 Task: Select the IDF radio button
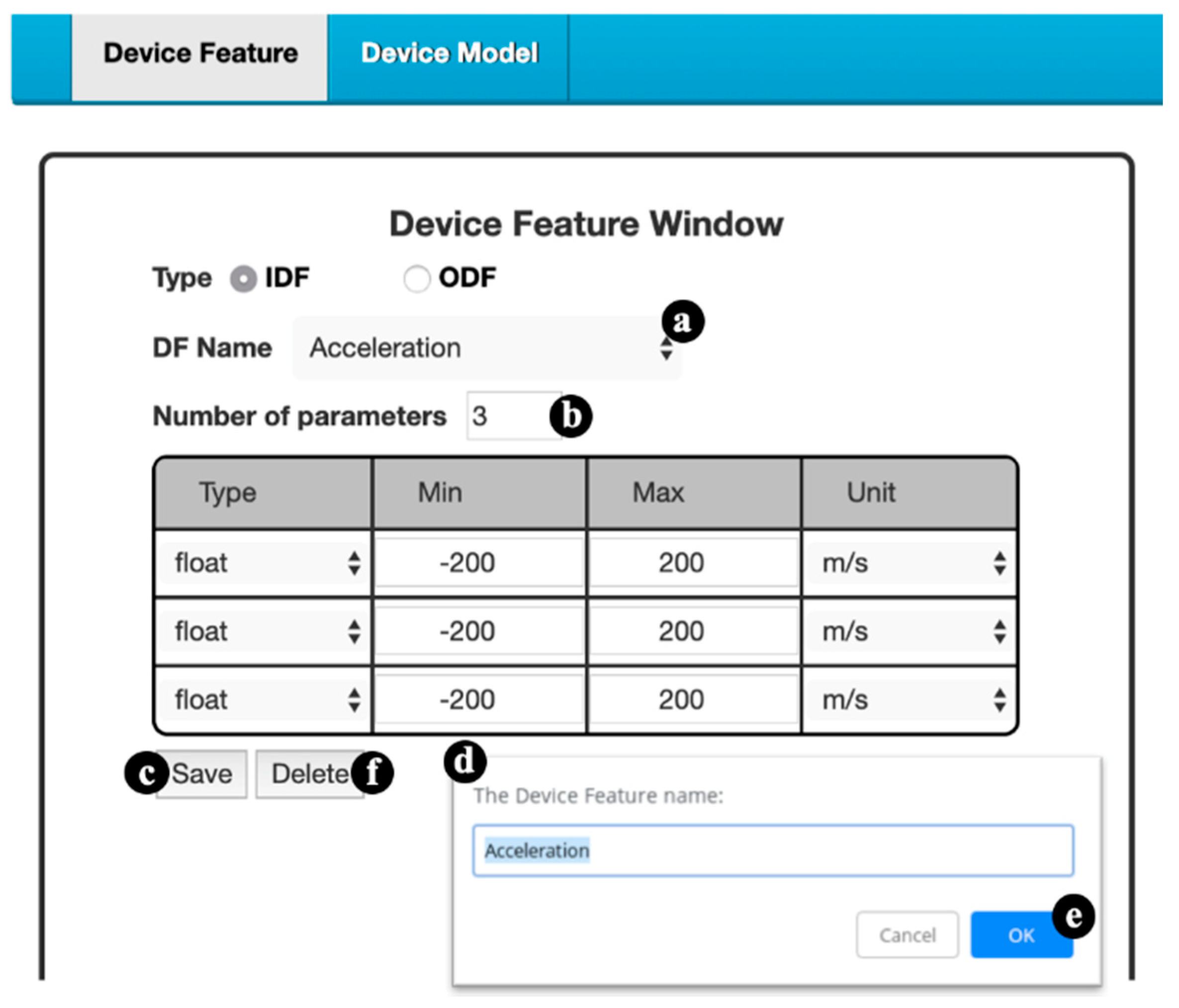244,279
